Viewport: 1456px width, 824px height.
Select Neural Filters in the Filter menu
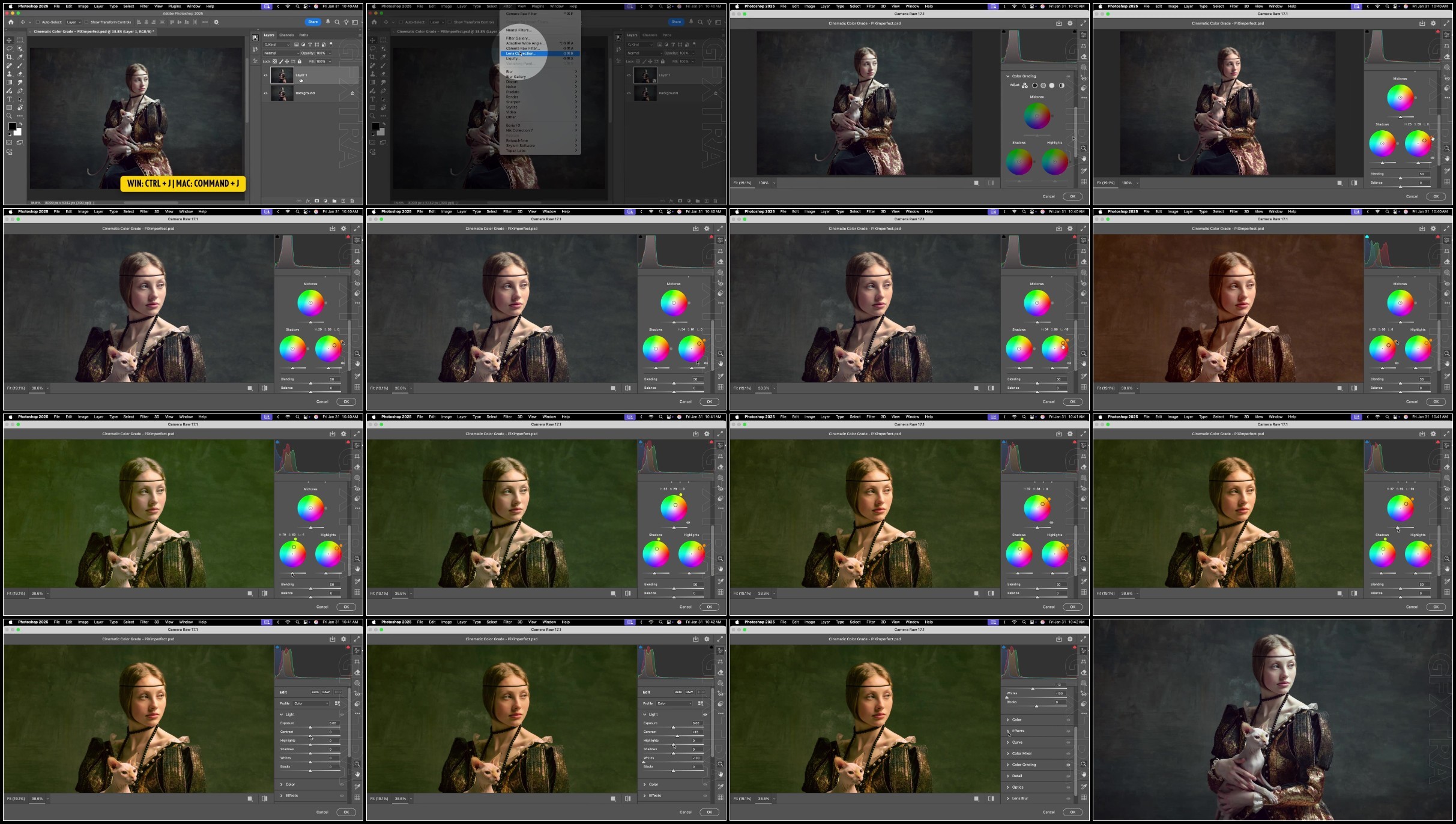519,30
